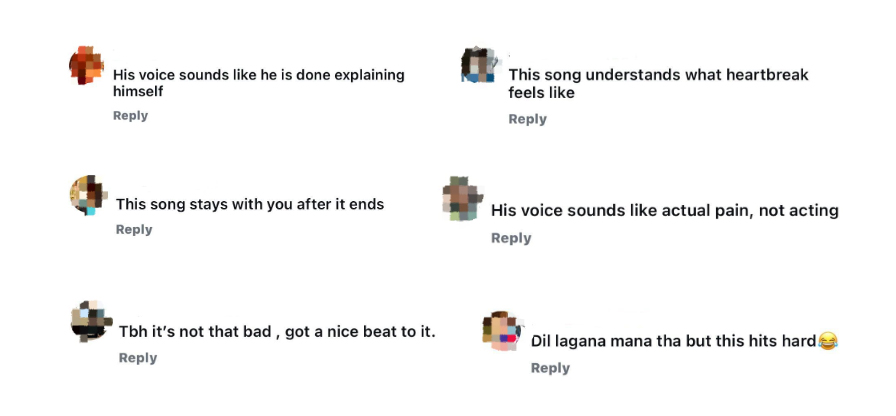Reply to the 'Dil lagana mana tha' comment

pyautogui.click(x=550, y=368)
